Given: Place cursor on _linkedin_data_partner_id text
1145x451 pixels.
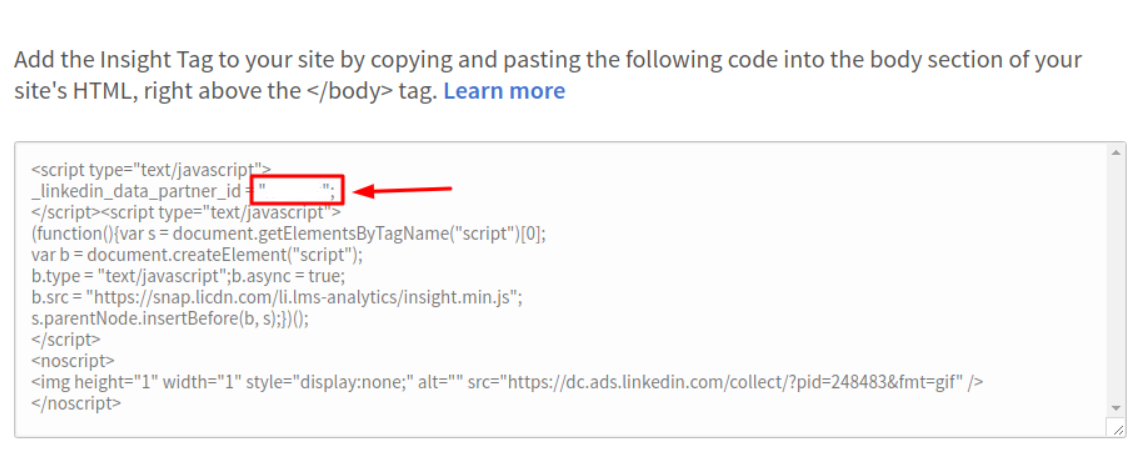Looking at the screenshot, I should pos(137,192).
